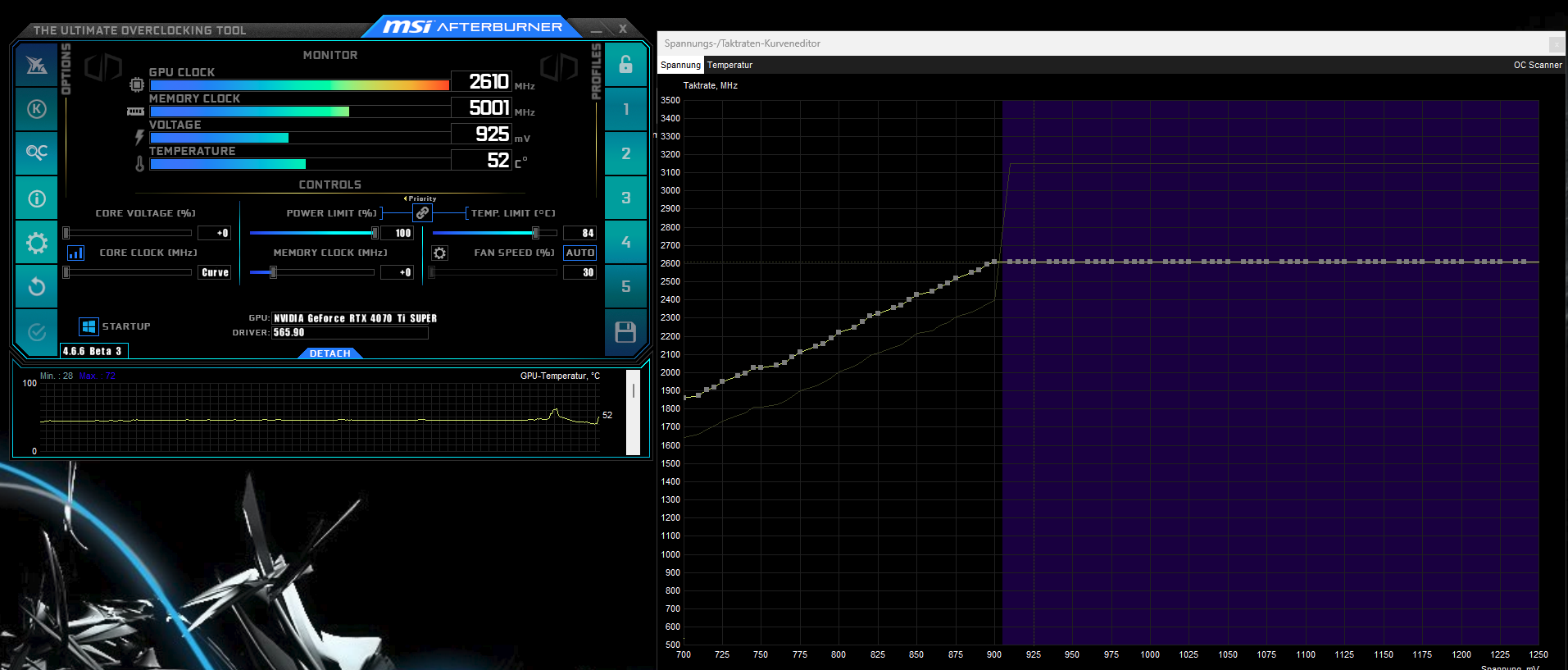
Task: Click the memory clock slider handle
Action: [x=273, y=272]
